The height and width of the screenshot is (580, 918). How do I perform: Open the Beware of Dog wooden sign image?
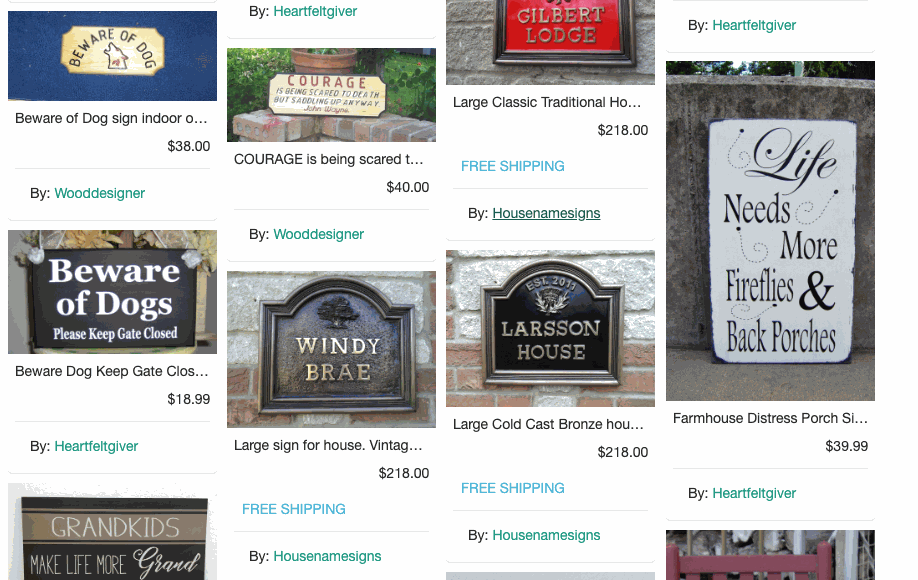click(112, 56)
